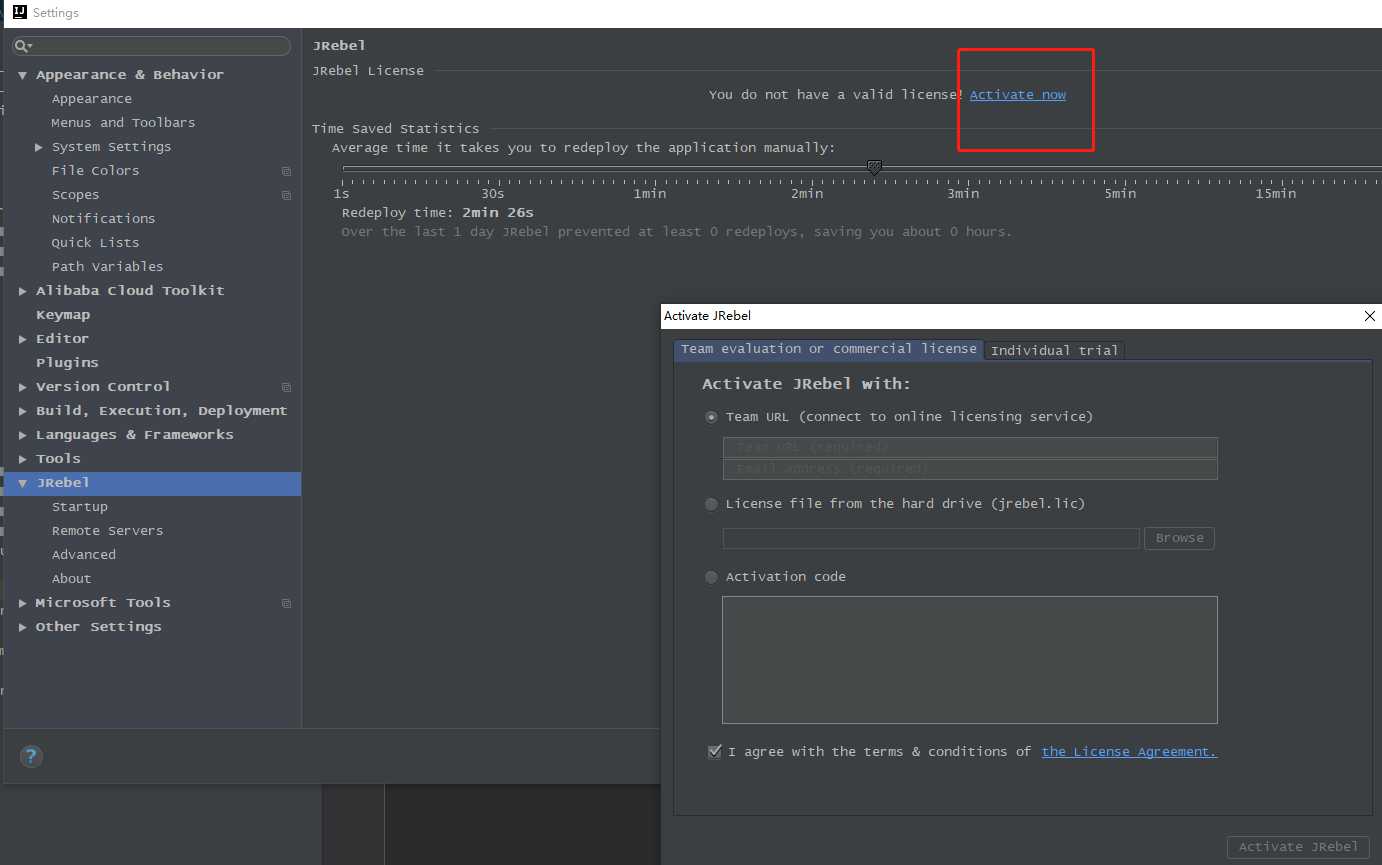Open the Keymap settings page
Viewport: 1382px width, 865px height.
63,315
